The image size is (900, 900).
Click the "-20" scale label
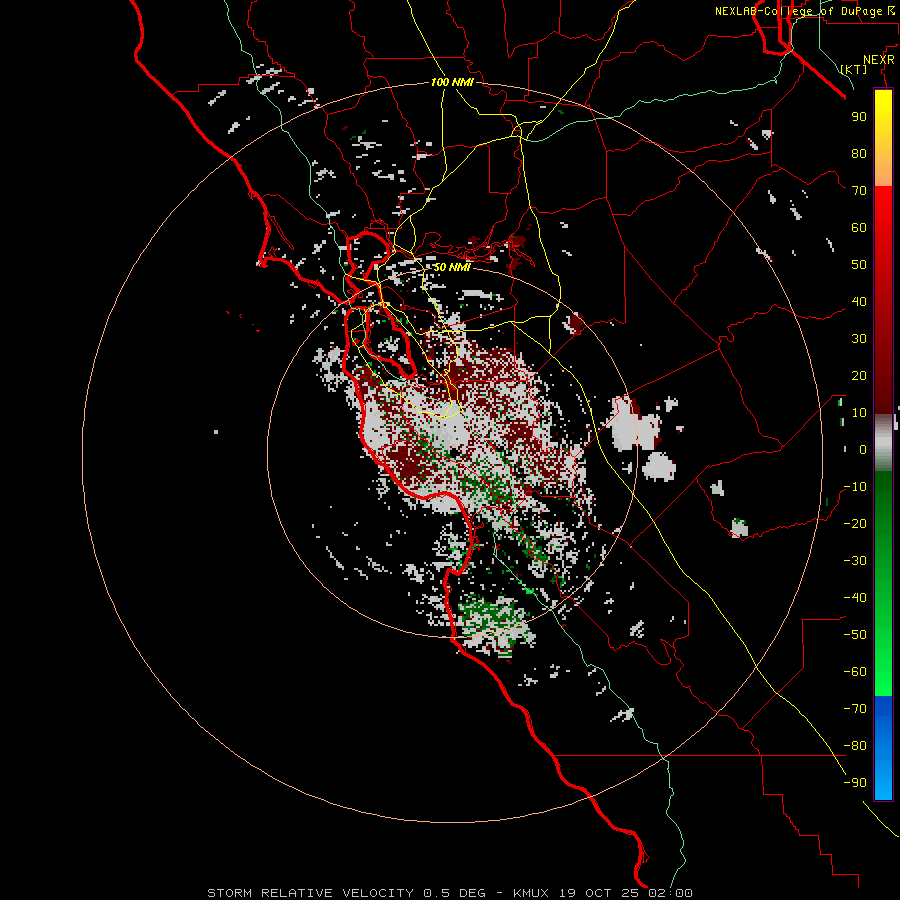[855, 523]
